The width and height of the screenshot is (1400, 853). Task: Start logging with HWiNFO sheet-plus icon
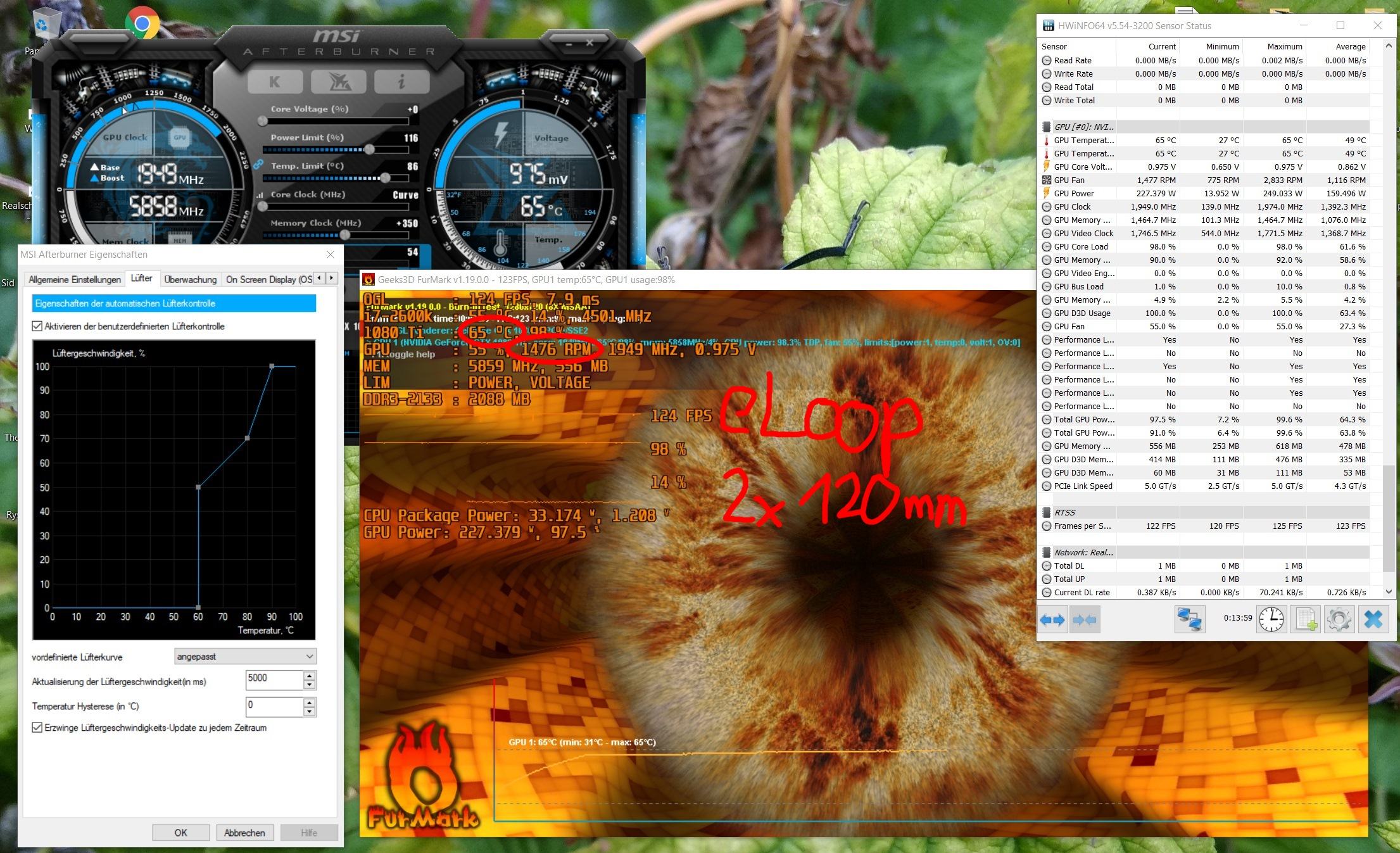coord(1306,619)
